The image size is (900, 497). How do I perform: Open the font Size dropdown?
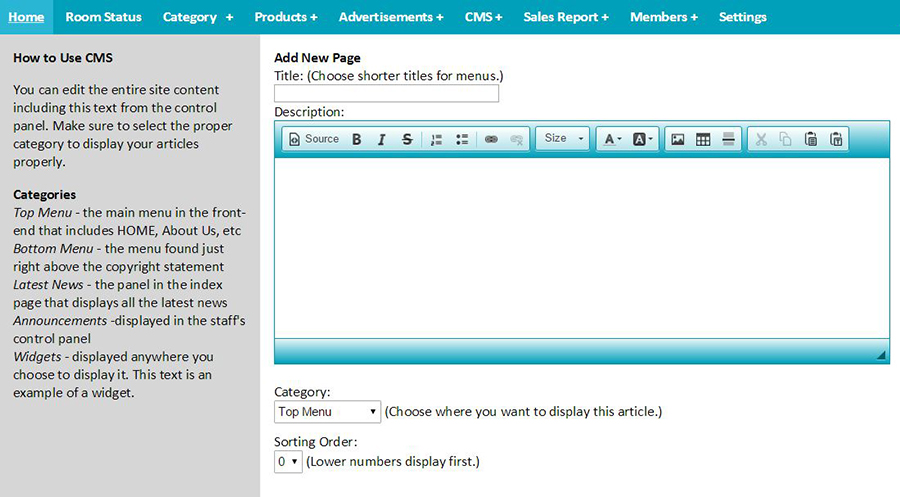click(x=563, y=139)
